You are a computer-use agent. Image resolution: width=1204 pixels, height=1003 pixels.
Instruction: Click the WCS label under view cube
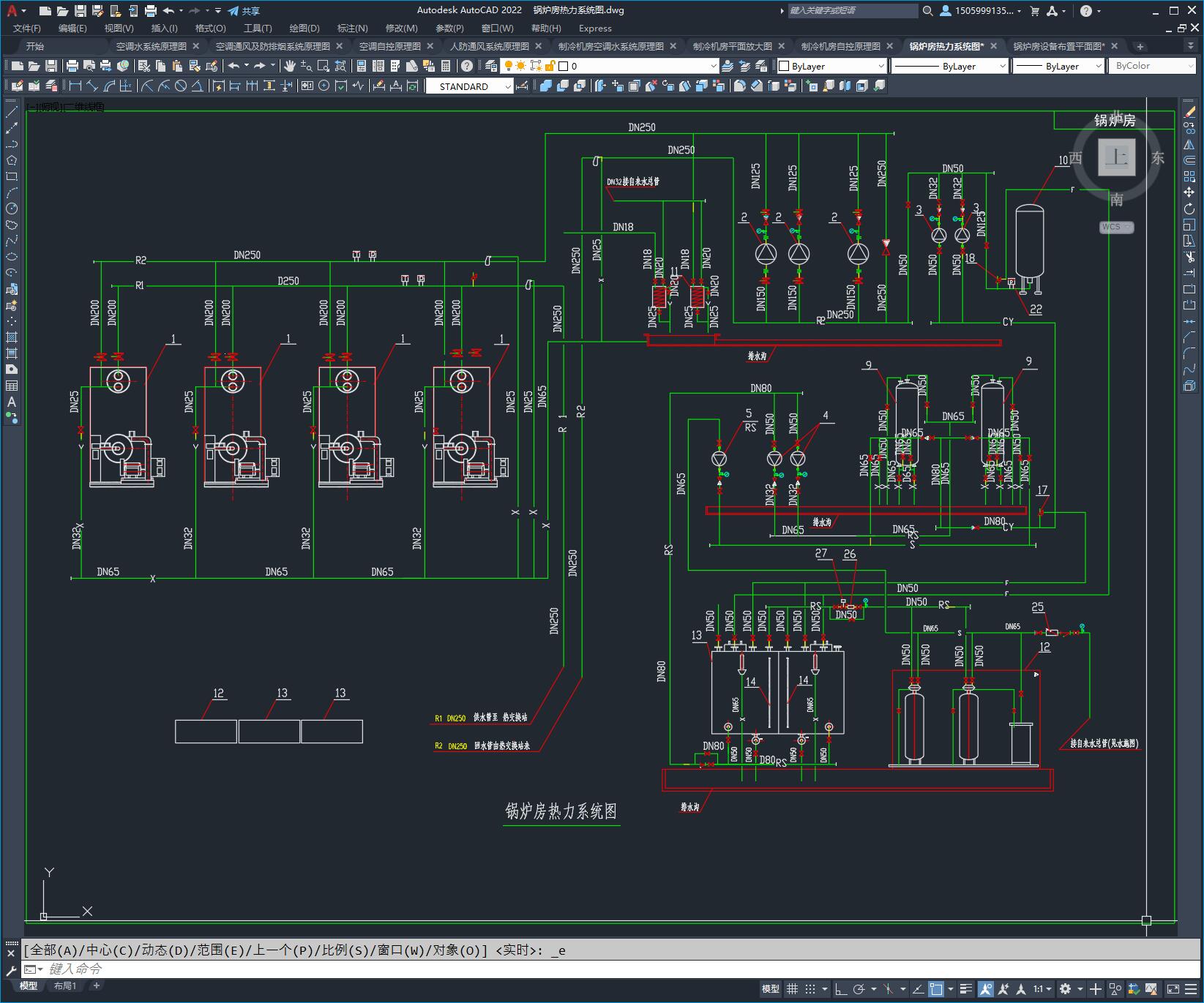click(1116, 227)
